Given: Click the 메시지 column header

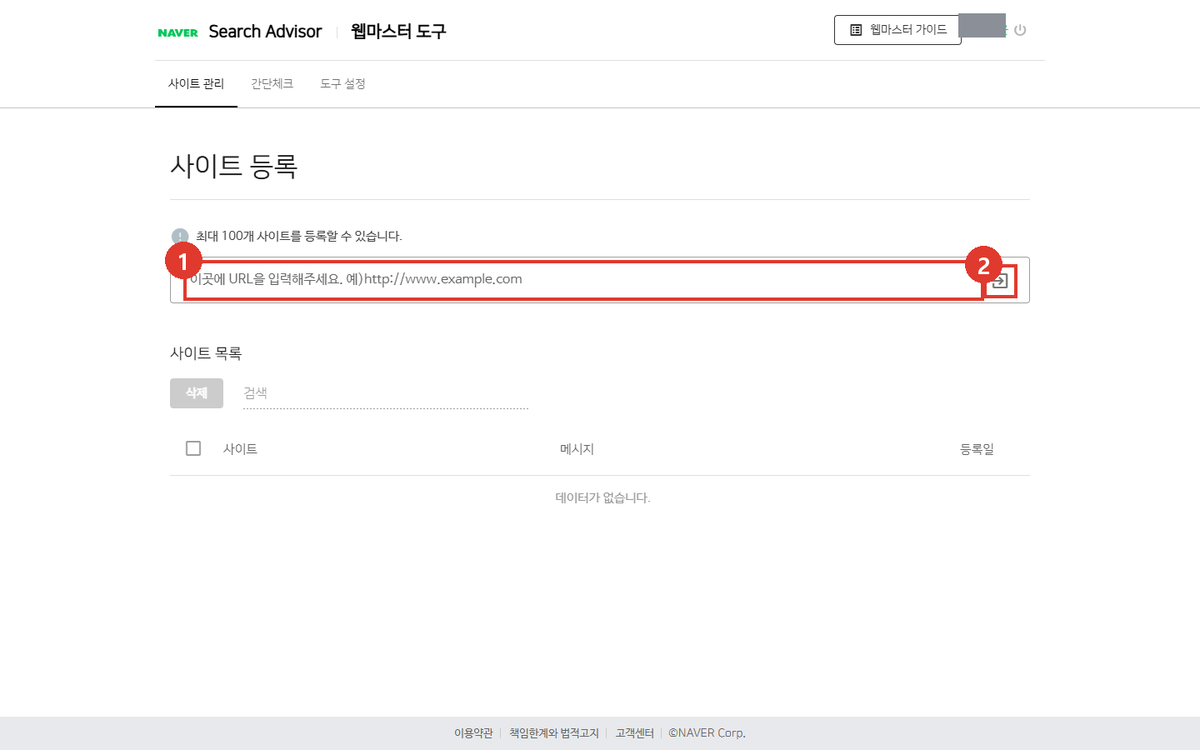Looking at the screenshot, I should (577, 449).
